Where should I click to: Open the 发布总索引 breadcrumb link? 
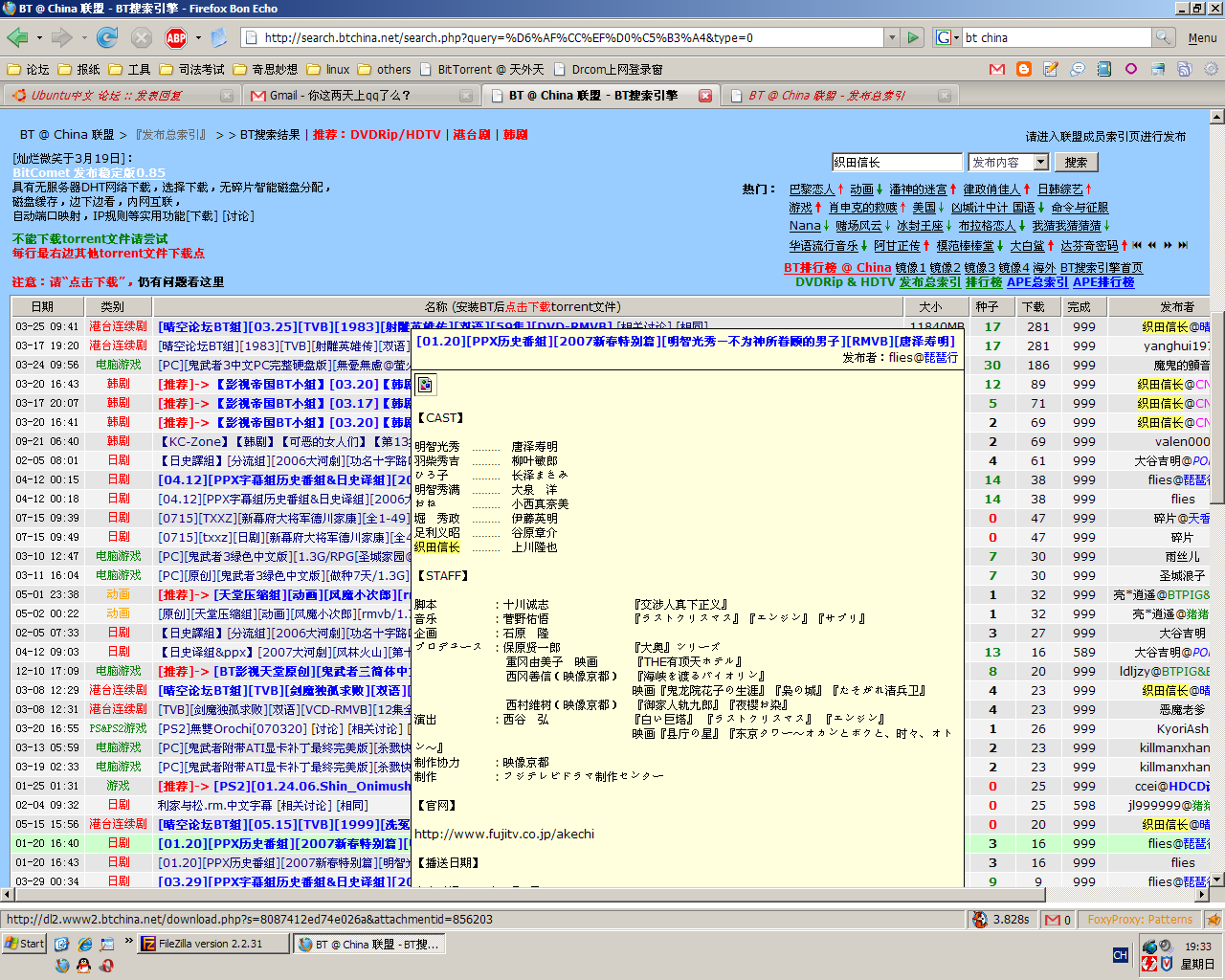(x=170, y=134)
